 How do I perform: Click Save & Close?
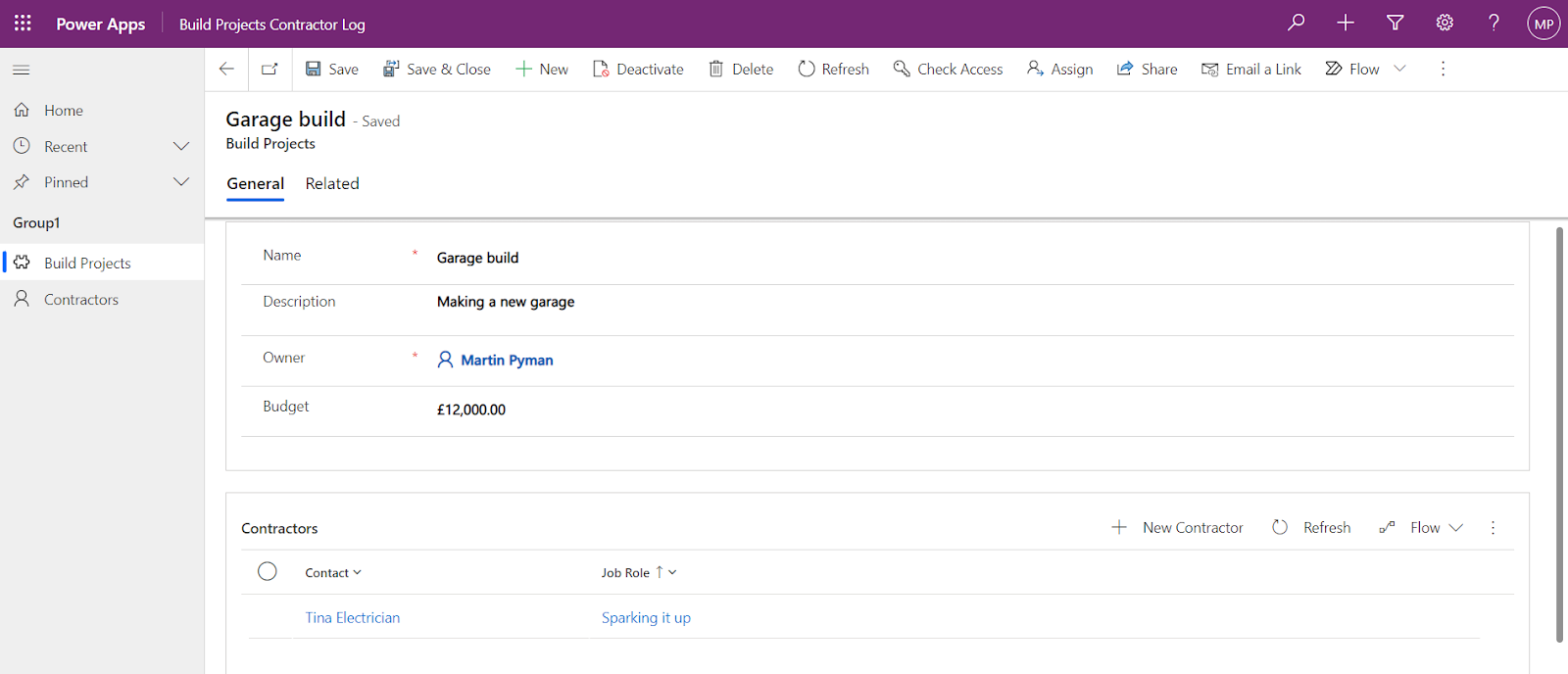point(436,69)
